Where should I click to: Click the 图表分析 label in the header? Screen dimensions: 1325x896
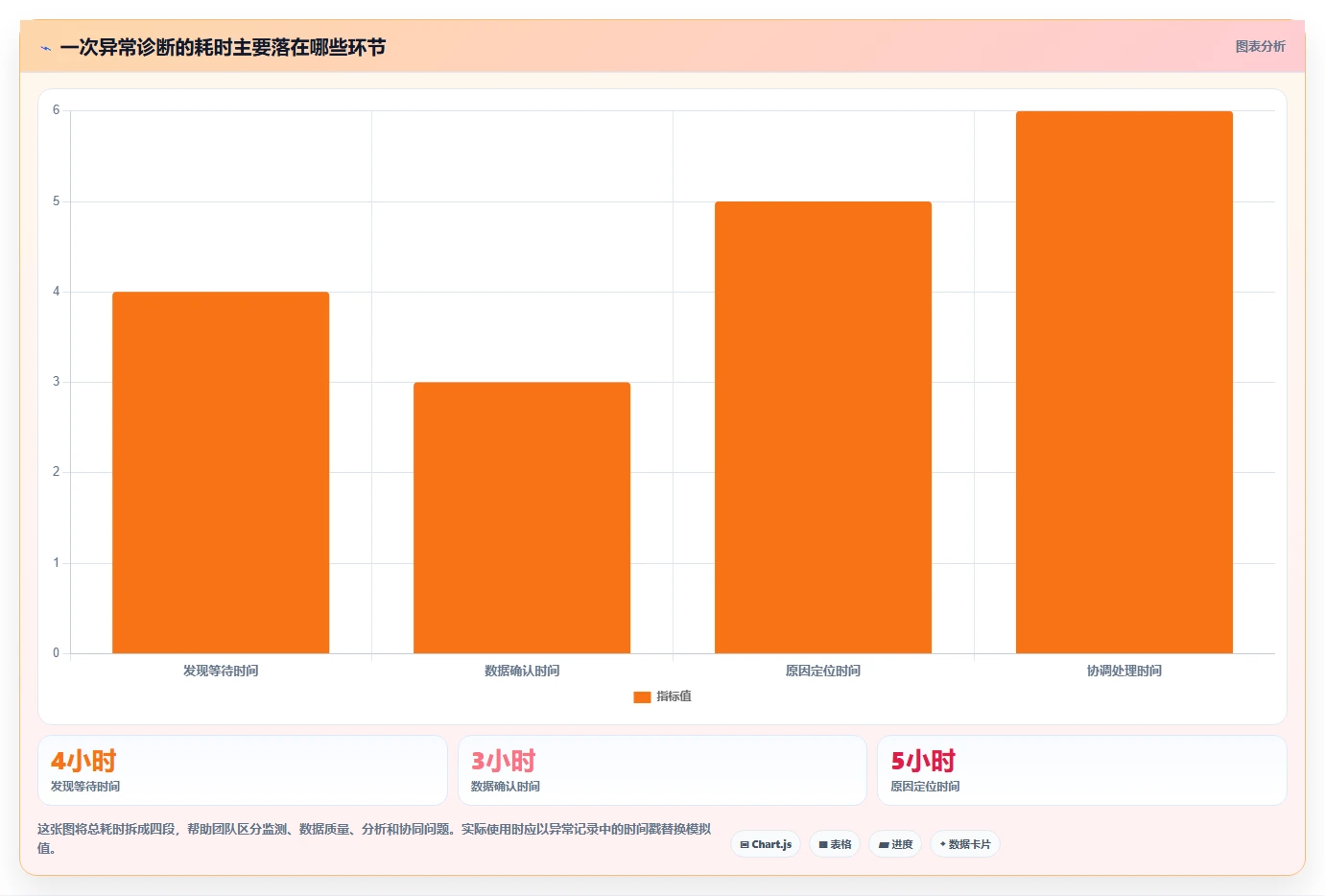point(1260,46)
